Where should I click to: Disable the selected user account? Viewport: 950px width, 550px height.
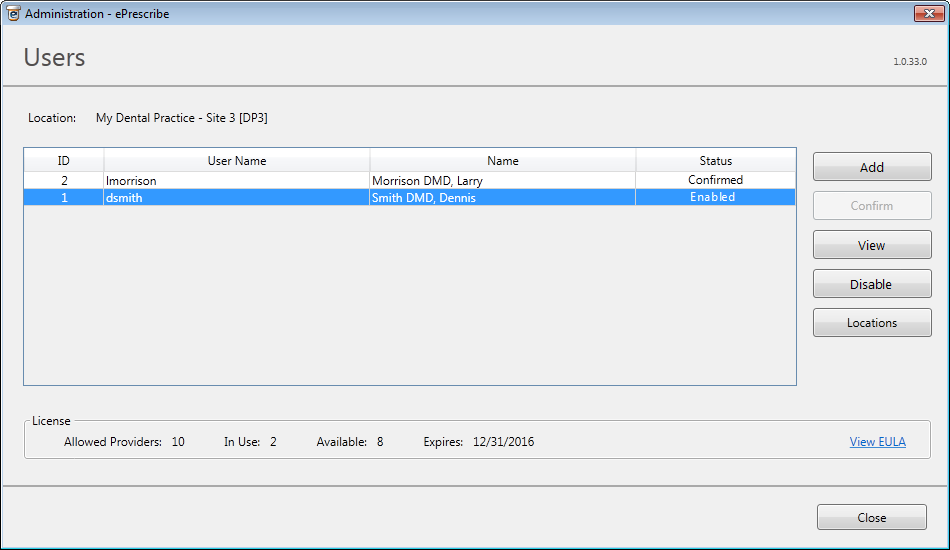[x=871, y=284]
